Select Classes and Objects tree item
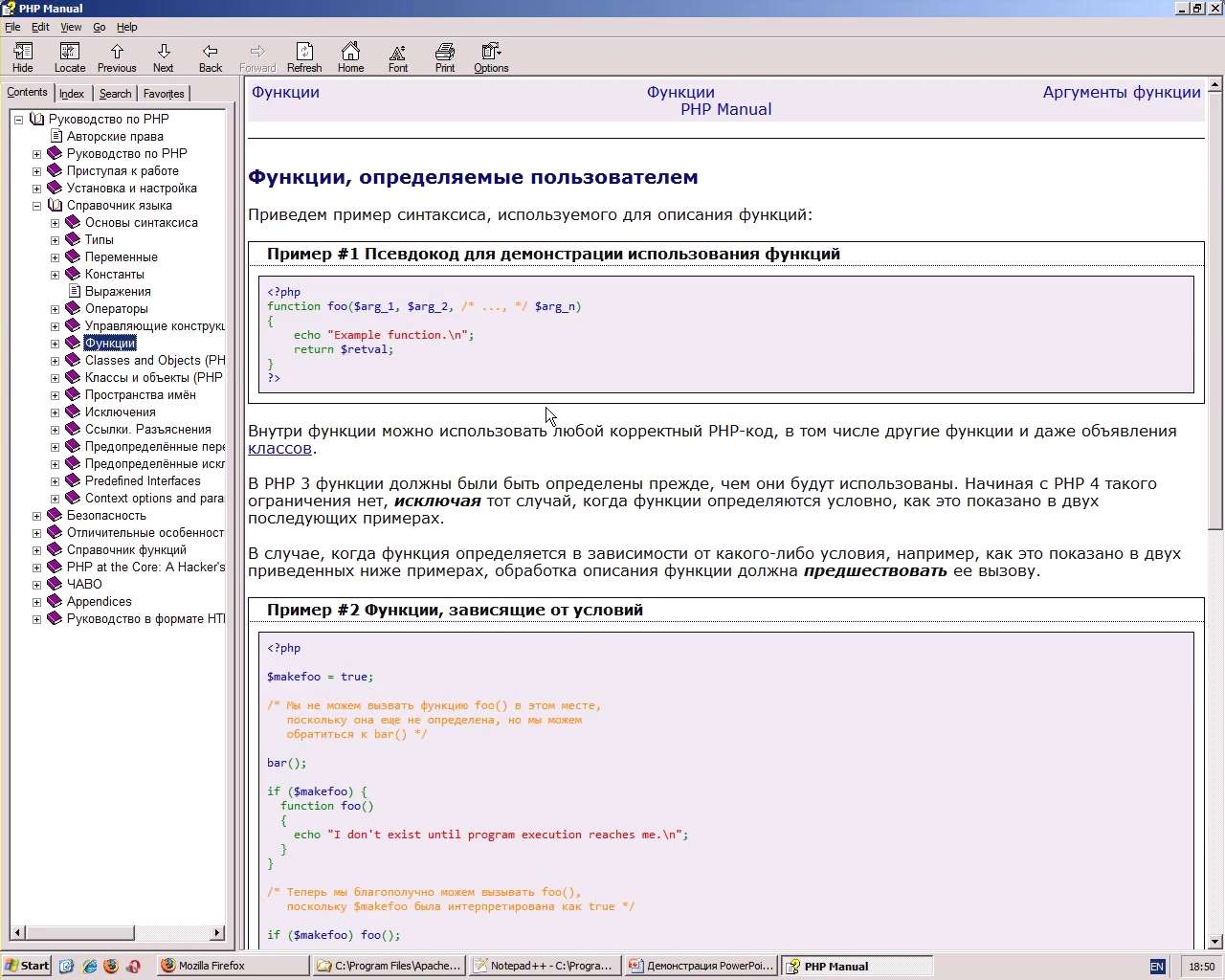This screenshot has width=1225, height=980. point(155,360)
